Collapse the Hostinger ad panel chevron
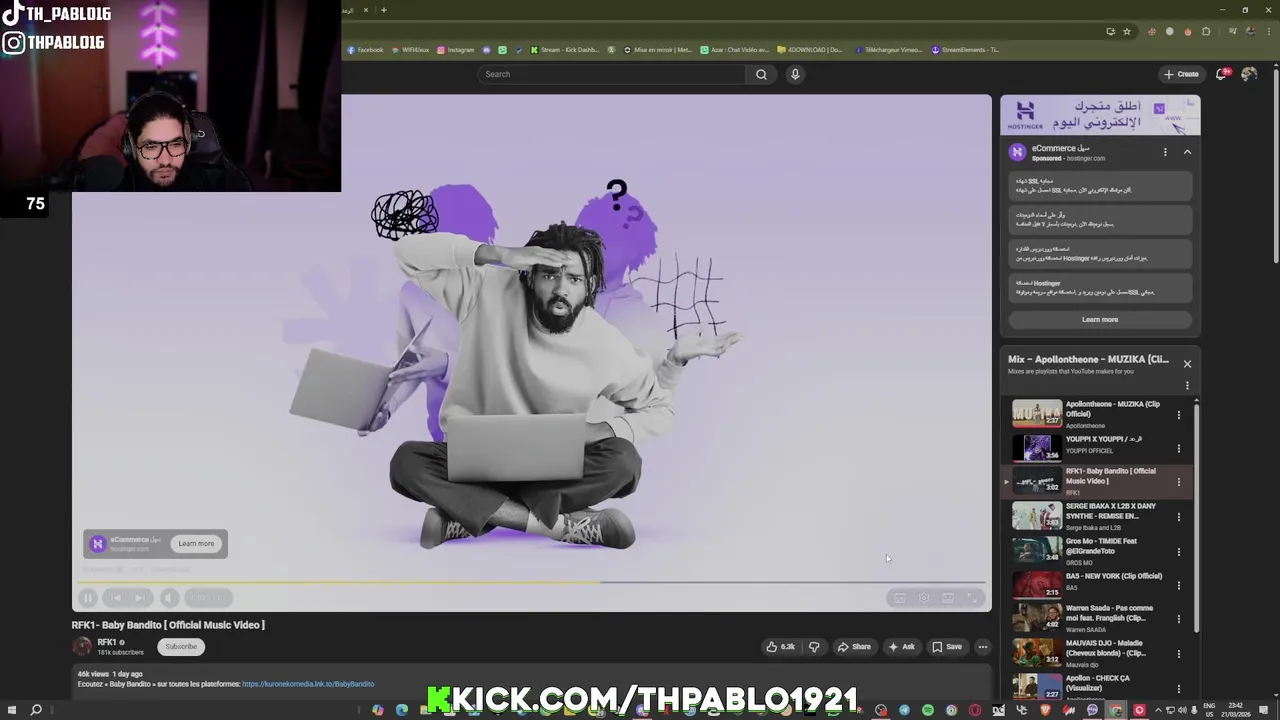This screenshot has width=1280, height=720. click(x=1187, y=152)
